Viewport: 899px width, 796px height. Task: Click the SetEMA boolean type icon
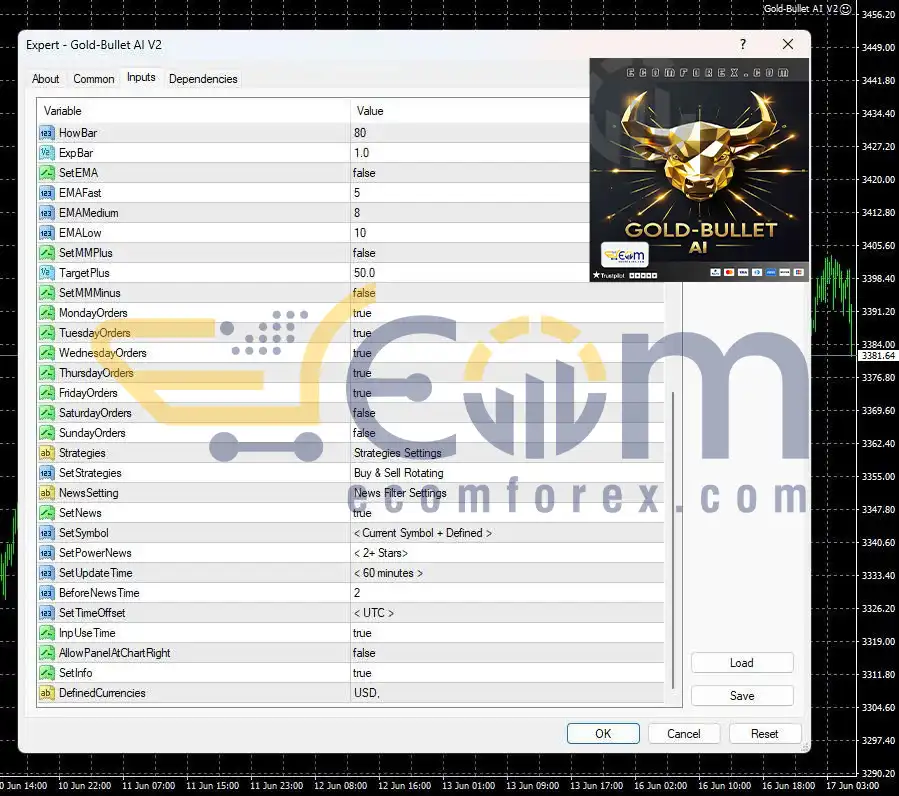click(46, 173)
